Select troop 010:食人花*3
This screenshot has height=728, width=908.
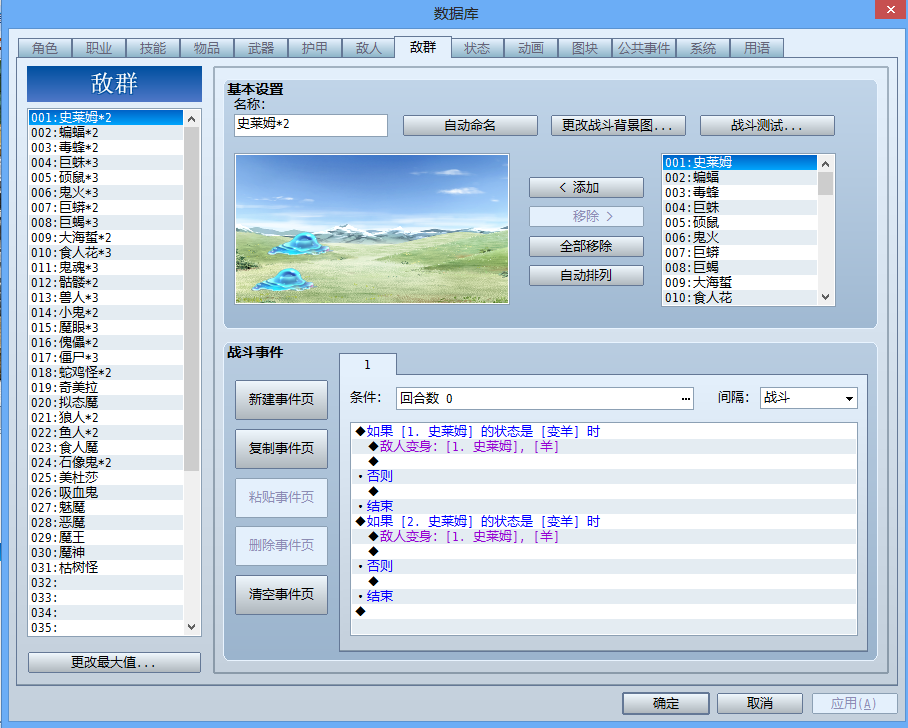[x=106, y=253]
